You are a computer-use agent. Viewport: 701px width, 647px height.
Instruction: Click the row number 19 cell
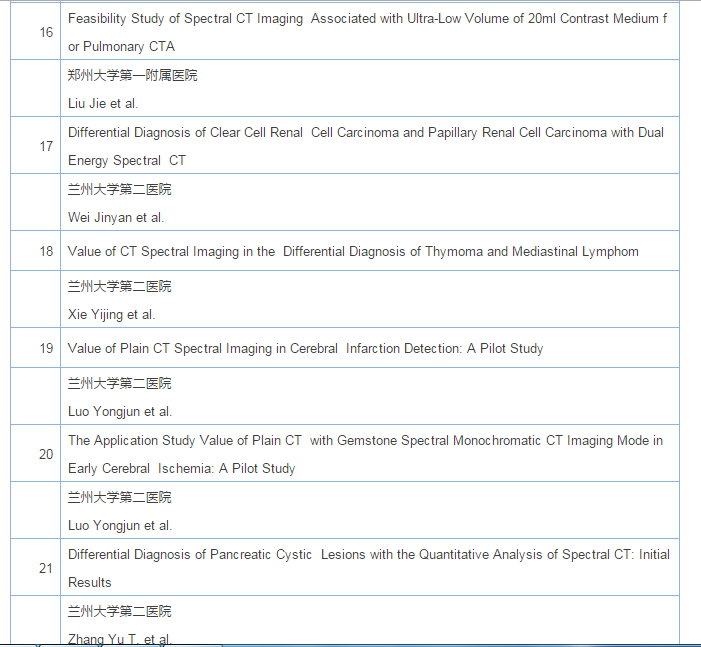pyautogui.click(x=46, y=349)
